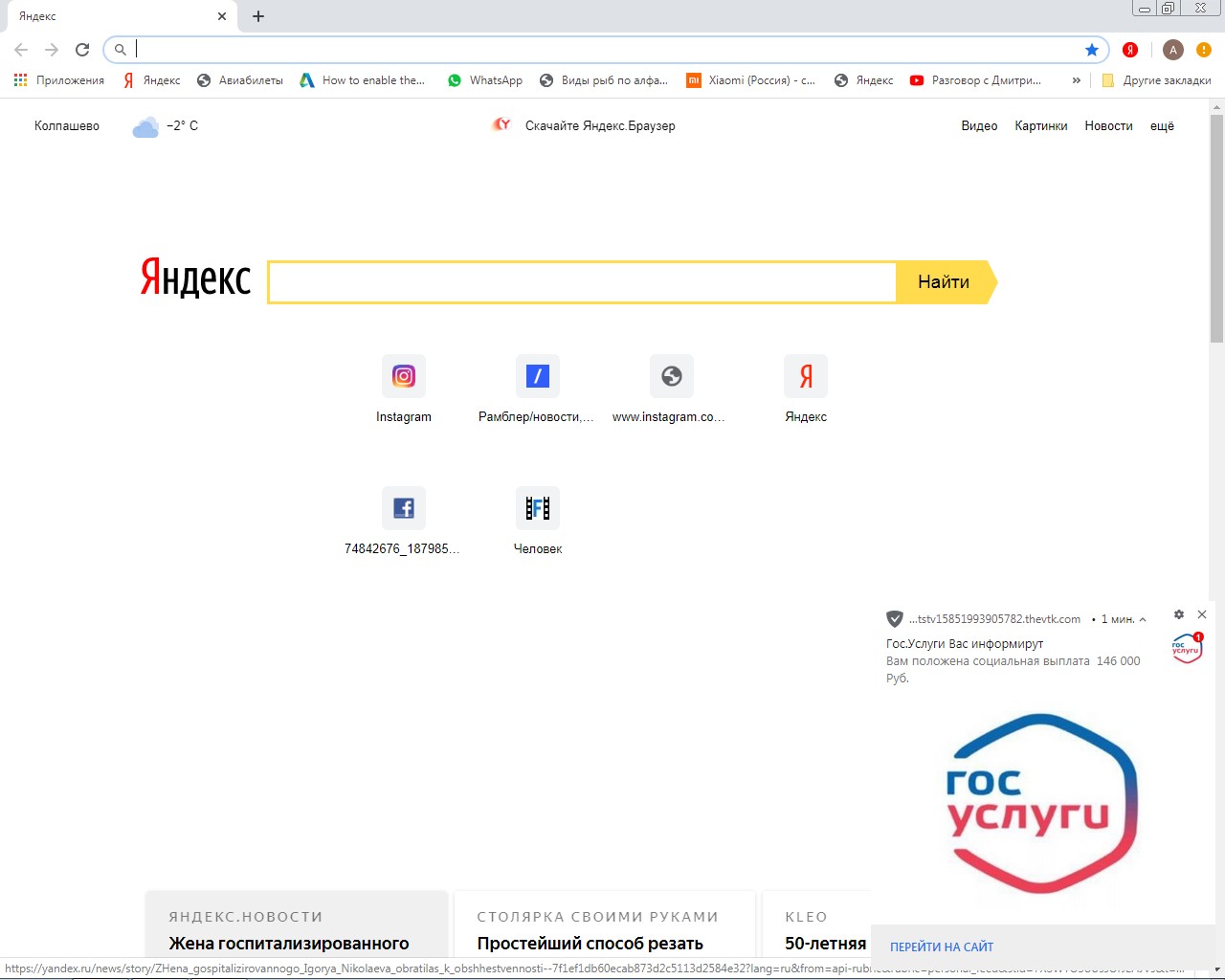This screenshot has width=1225, height=980.
Task: Open the Другие закладки folder
Action: [x=1156, y=80]
